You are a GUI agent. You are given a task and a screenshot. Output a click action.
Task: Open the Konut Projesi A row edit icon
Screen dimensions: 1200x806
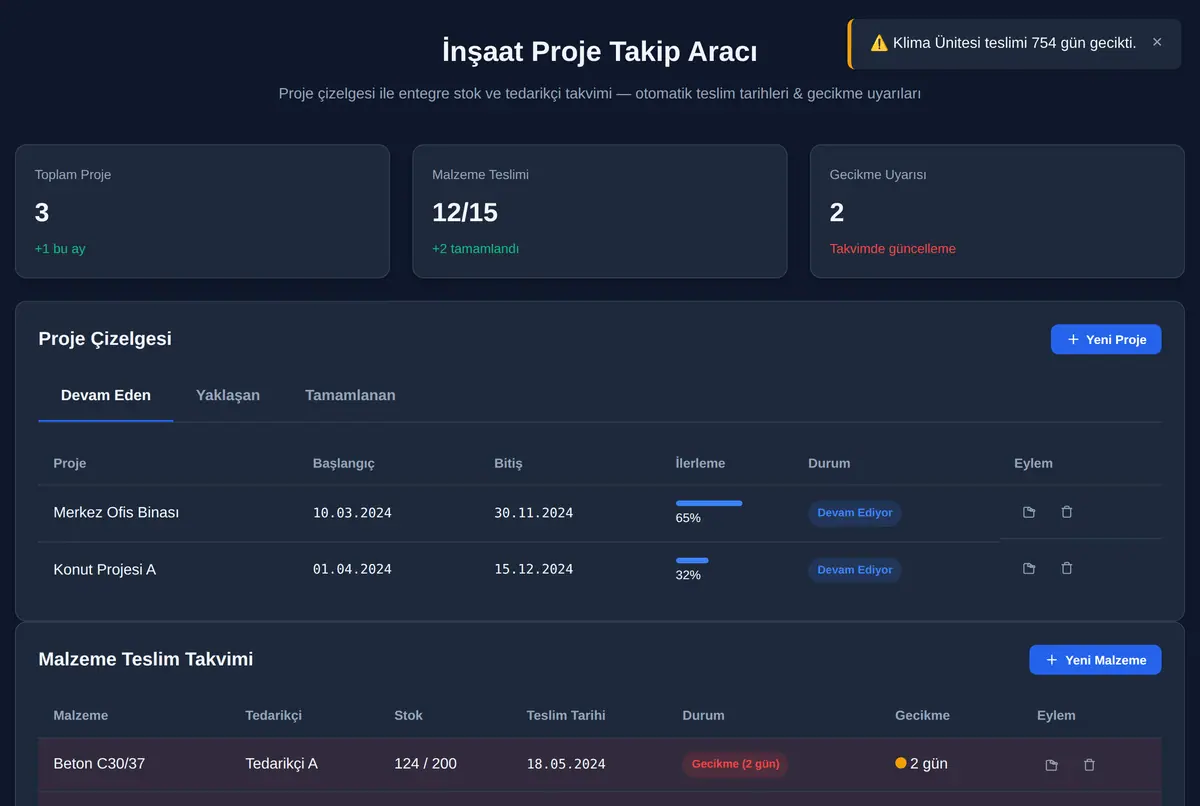coord(1029,568)
